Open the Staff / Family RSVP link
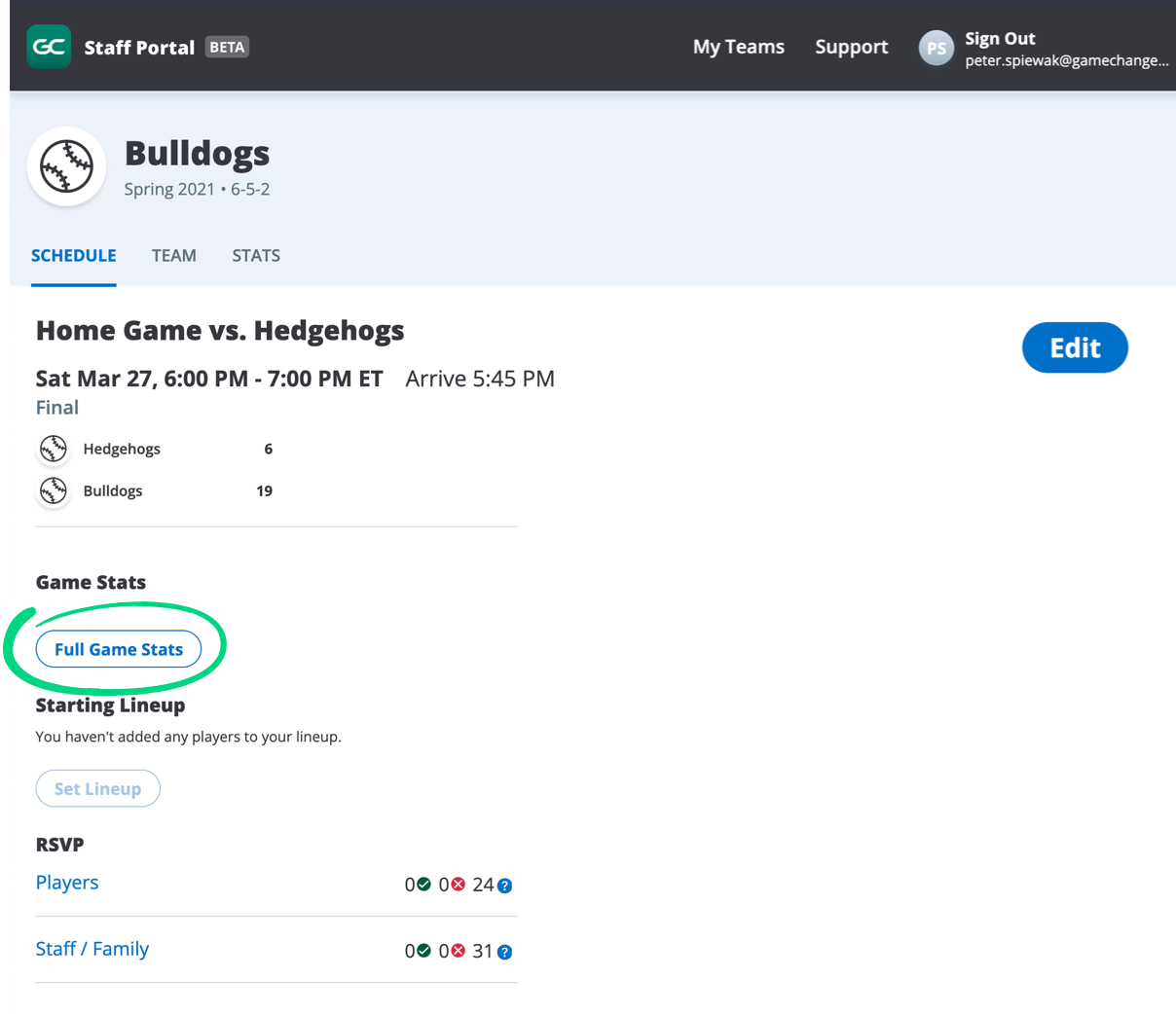 tap(92, 948)
